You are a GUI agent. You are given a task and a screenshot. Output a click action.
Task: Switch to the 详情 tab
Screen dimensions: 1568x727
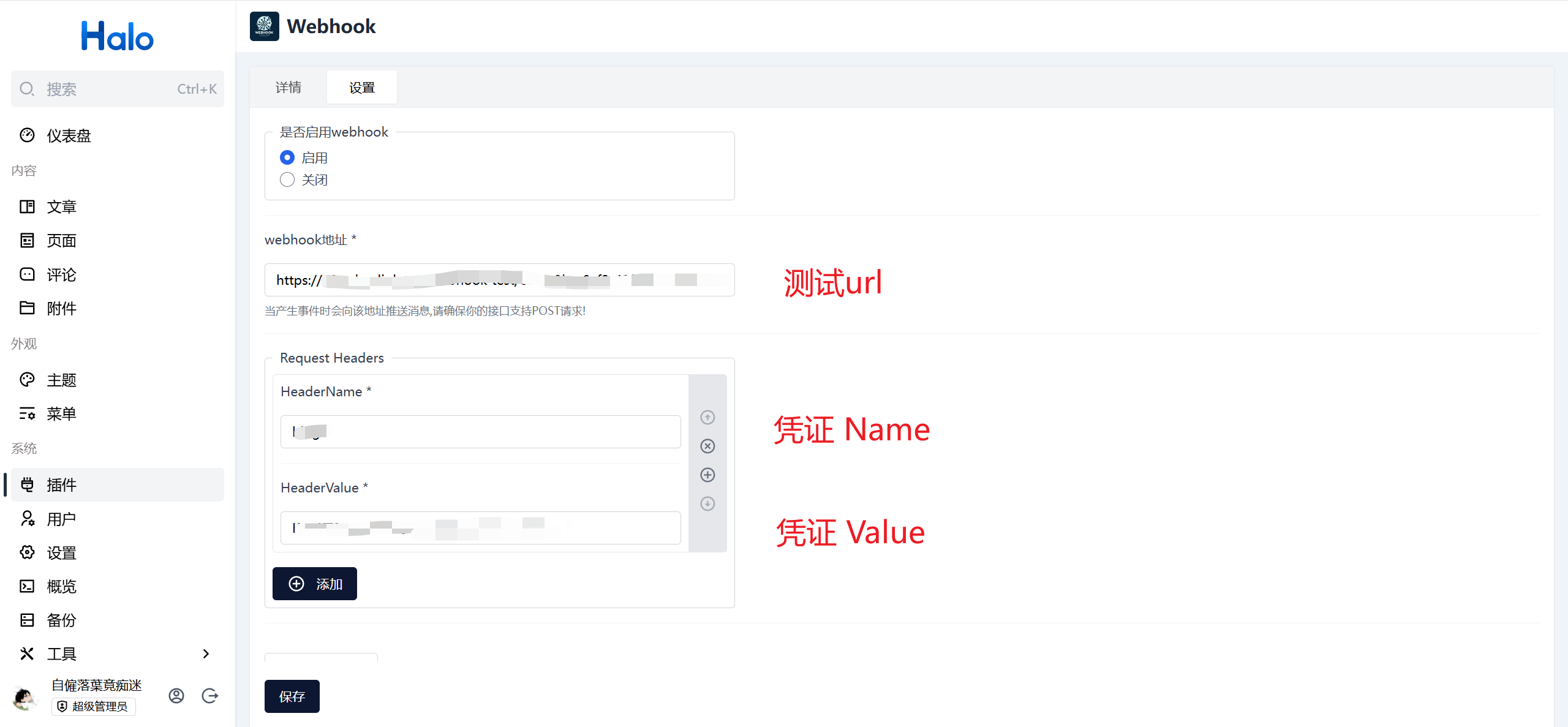[x=288, y=88]
